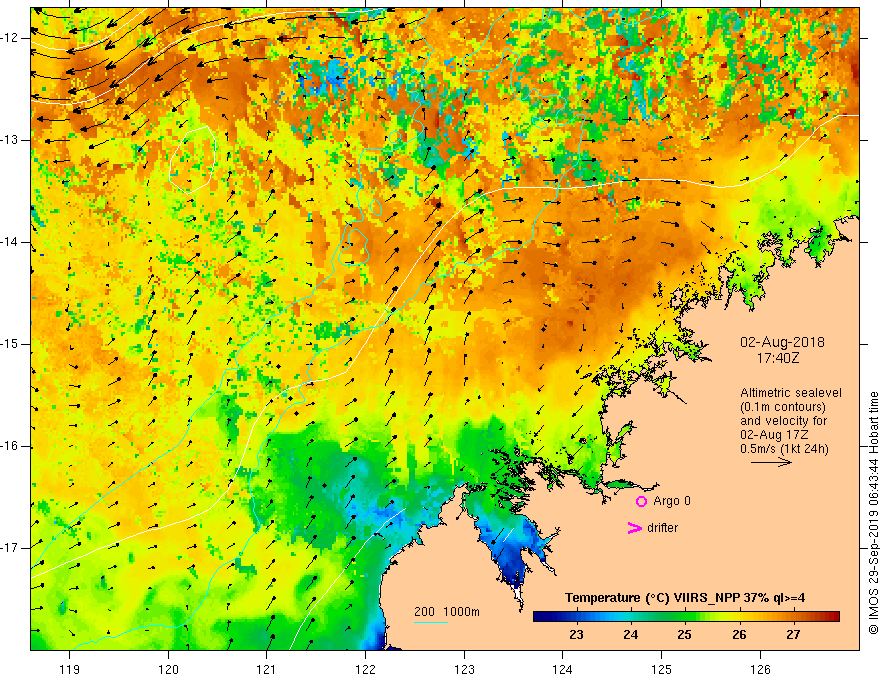Click the 120 longitude axis label

point(168,669)
